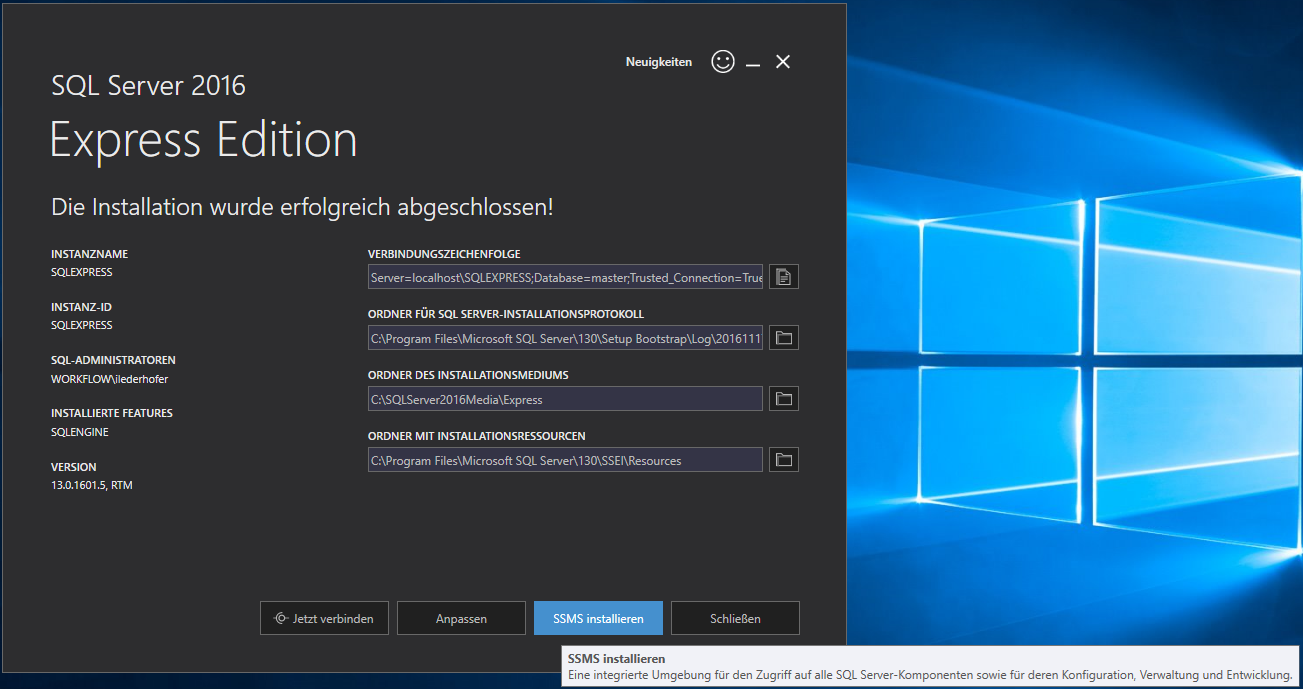Click the Schließen button

coord(735,618)
